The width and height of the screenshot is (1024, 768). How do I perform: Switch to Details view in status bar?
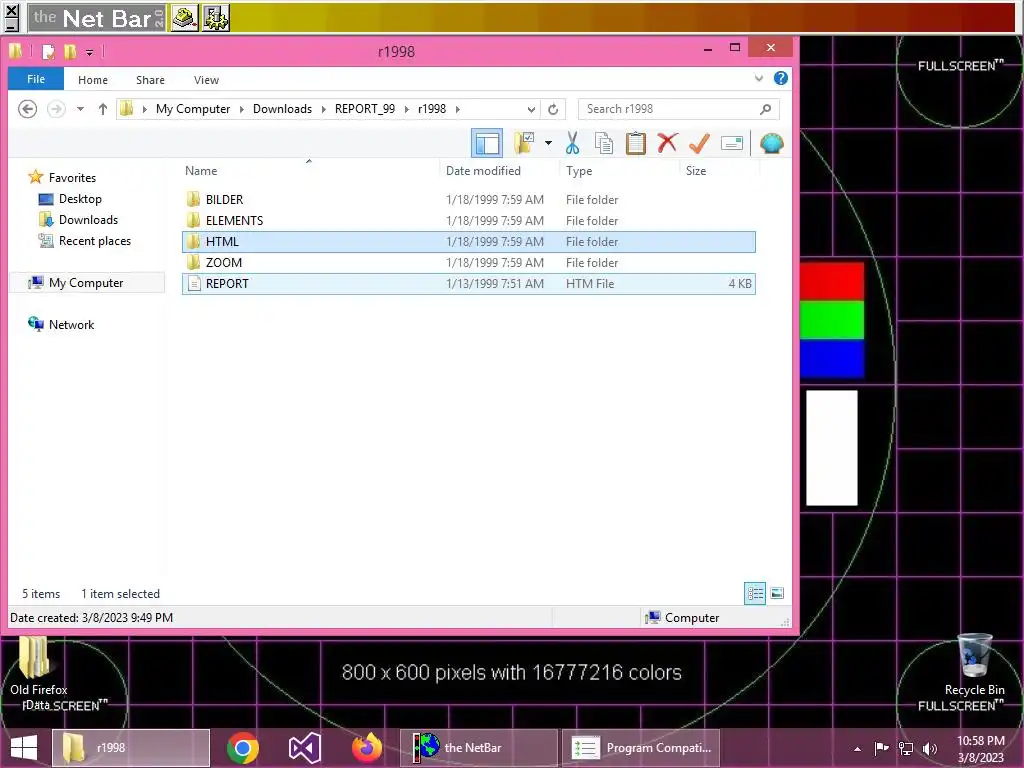pos(756,593)
